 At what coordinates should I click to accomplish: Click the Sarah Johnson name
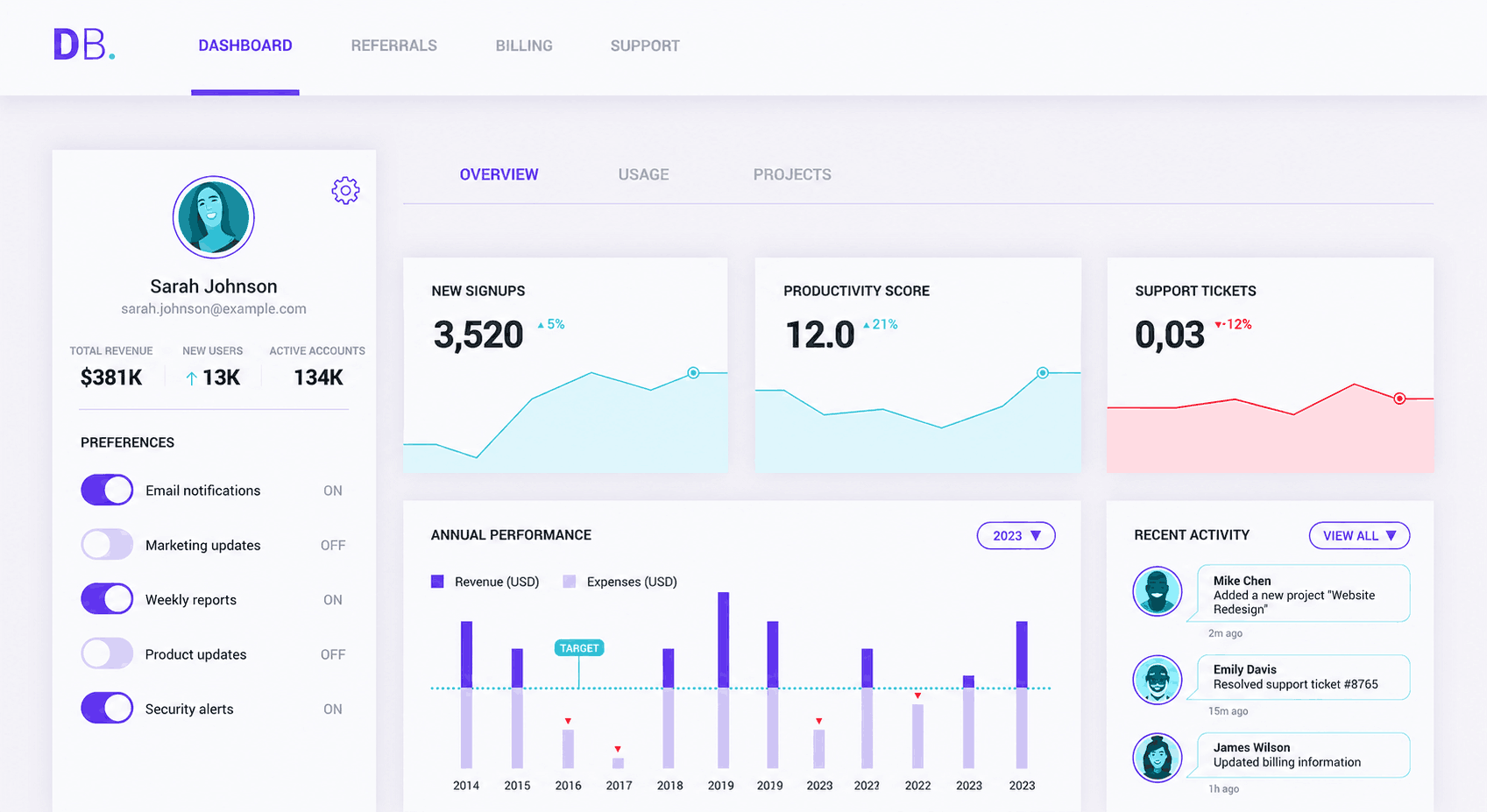[x=214, y=286]
